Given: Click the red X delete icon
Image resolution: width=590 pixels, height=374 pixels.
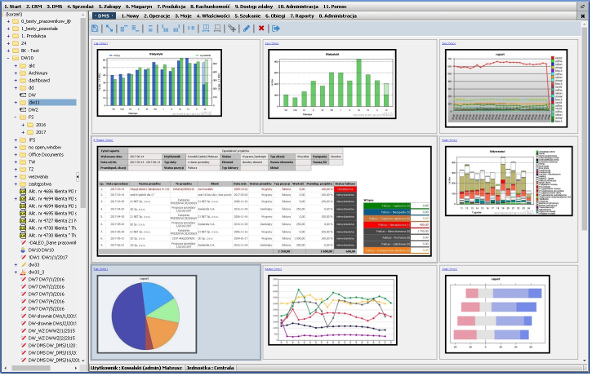Looking at the screenshot, I should click(261, 28).
